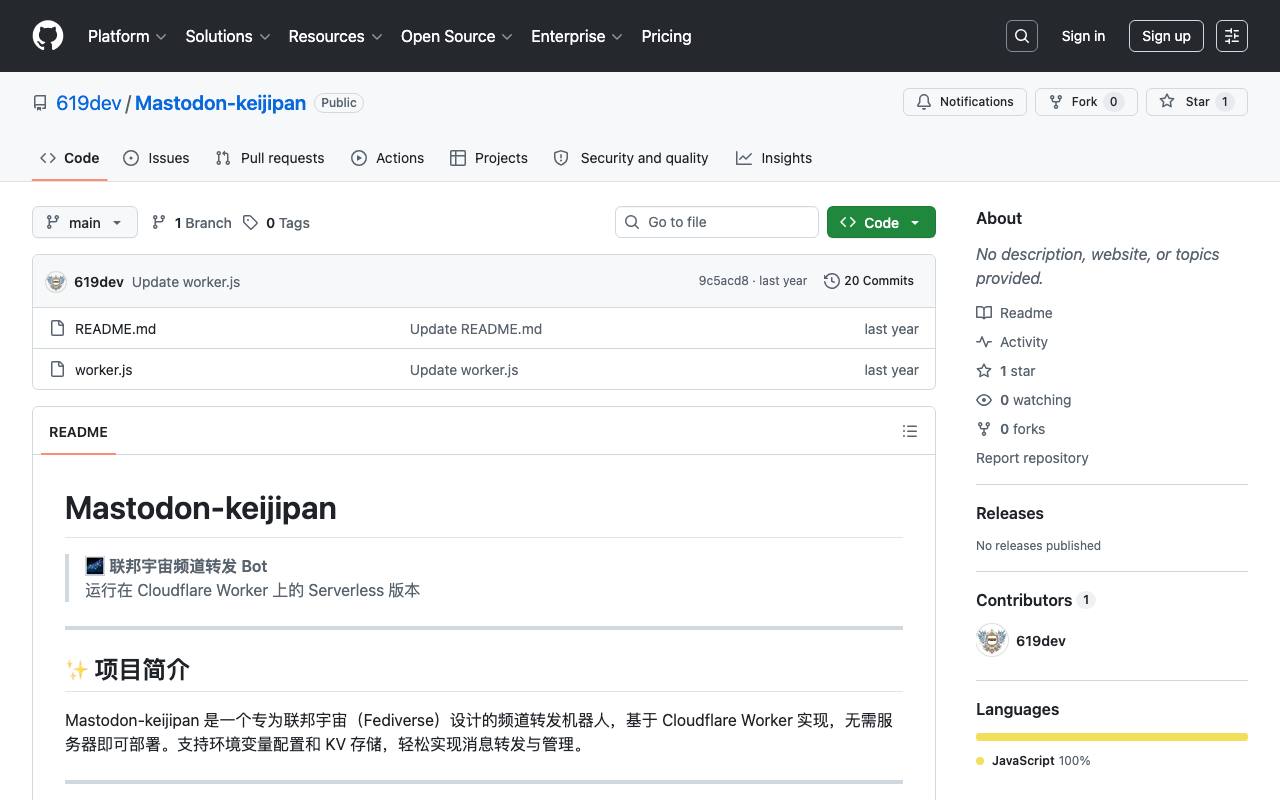Open the Security and quality tab
Viewport: 1280px width, 800px height.
pyautogui.click(x=631, y=158)
